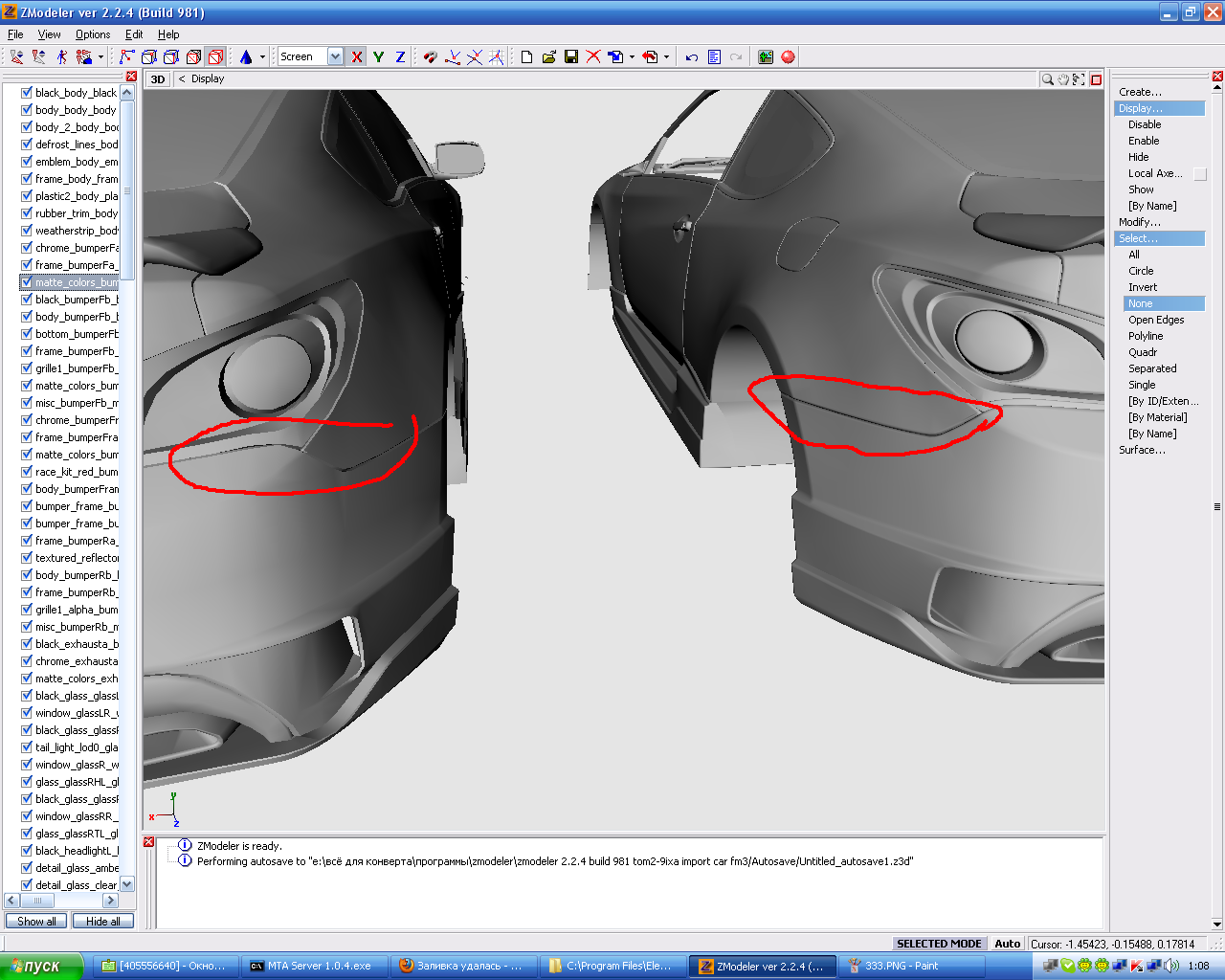Screen dimensions: 1225x980
Task: Open the Edit menu
Action: 134,34
